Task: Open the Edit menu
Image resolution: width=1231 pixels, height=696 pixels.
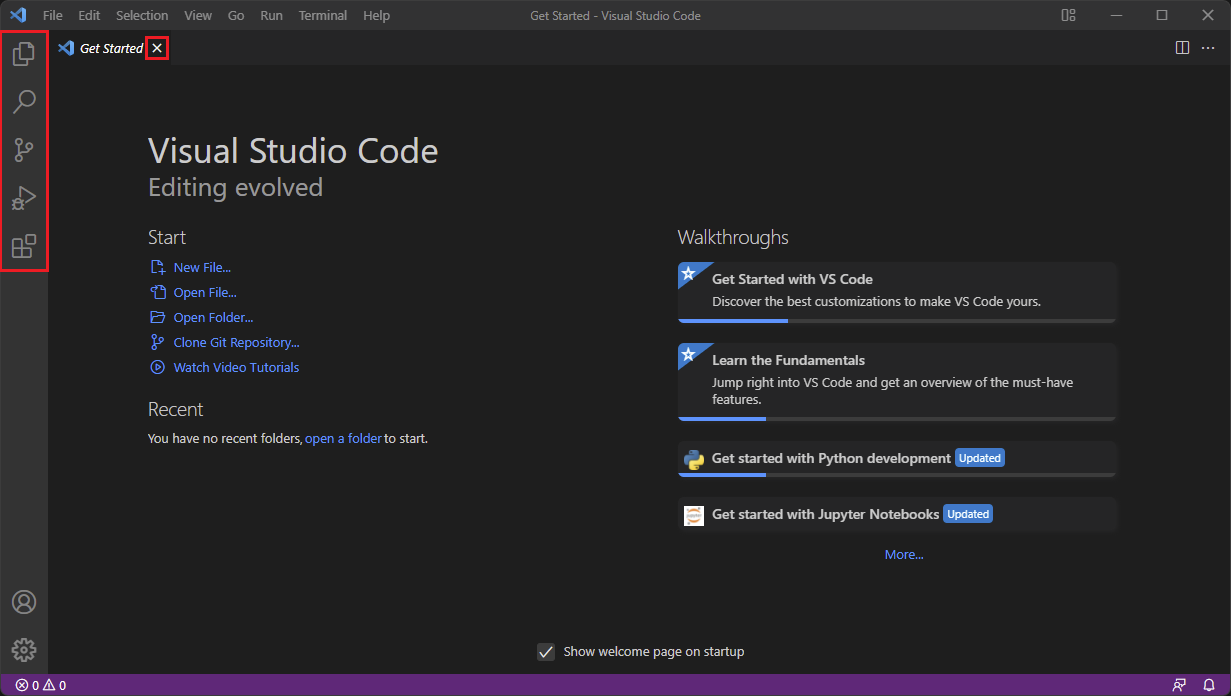Action: [89, 15]
